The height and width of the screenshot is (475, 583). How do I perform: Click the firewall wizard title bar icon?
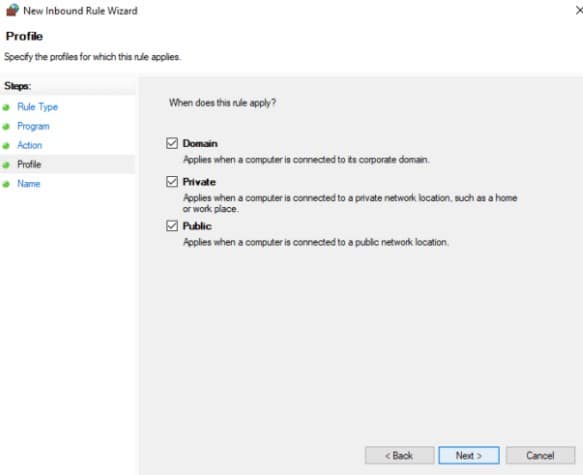coord(12,10)
